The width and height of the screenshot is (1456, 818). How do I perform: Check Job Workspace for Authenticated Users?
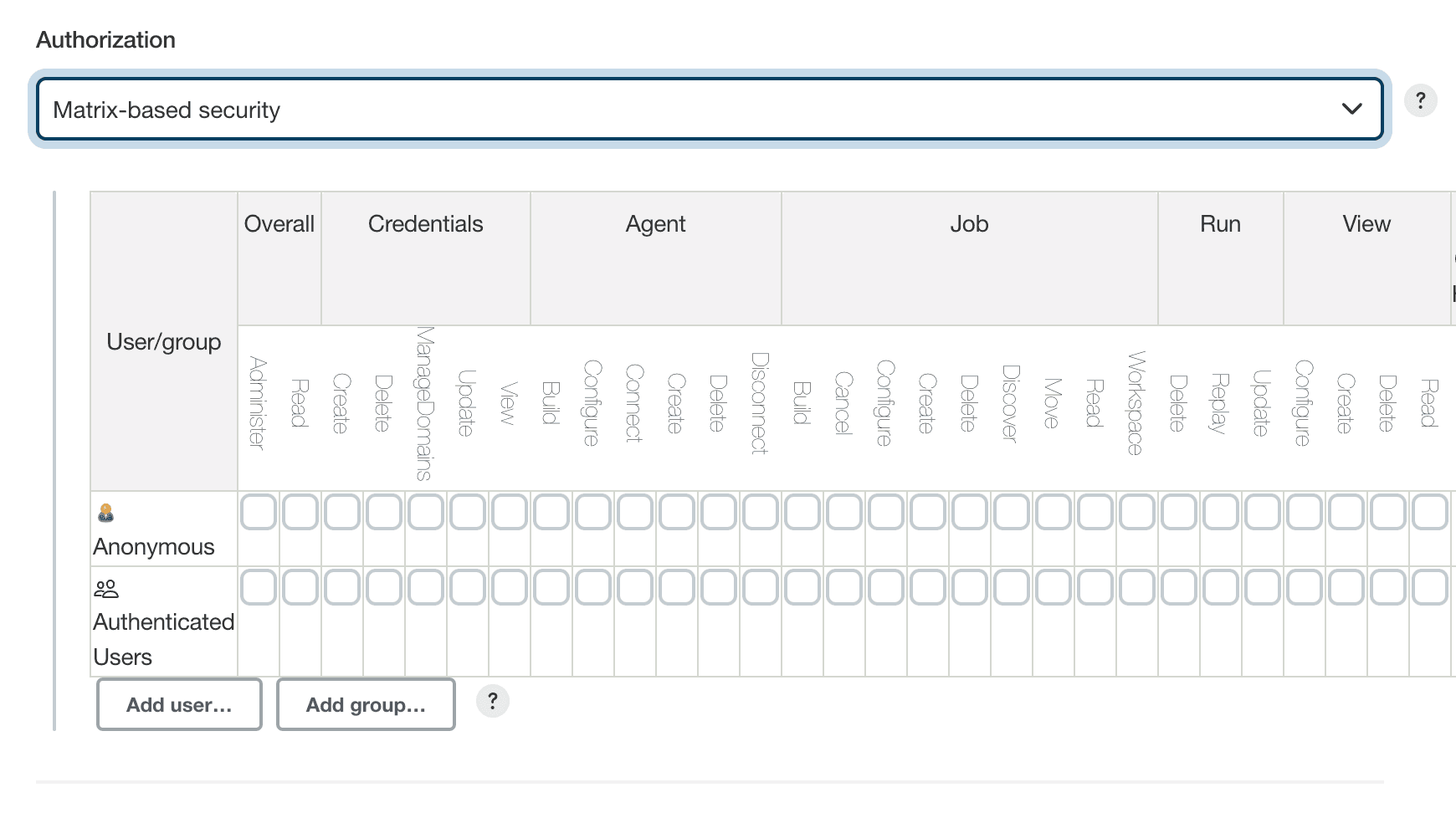[x=1136, y=588]
